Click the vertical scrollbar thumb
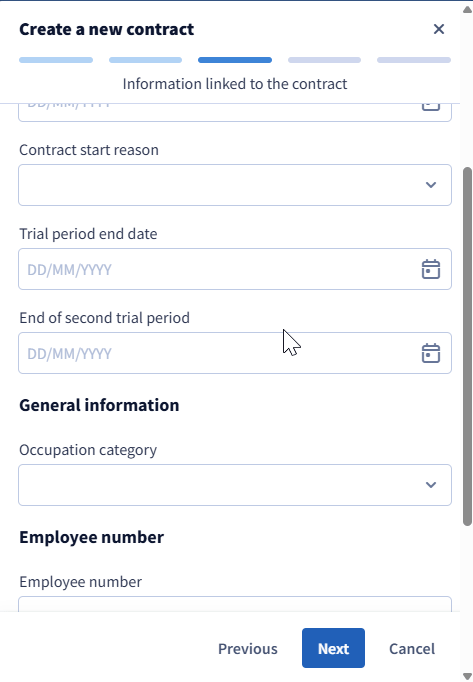The image size is (473, 682). pos(467,347)
